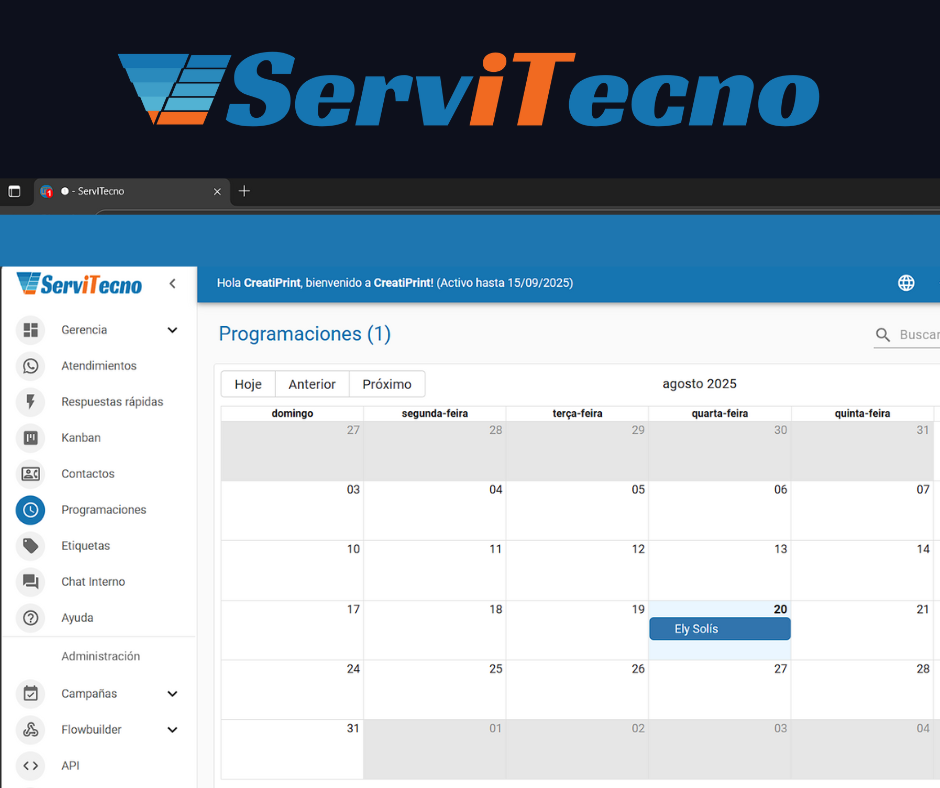Click the API code brackets icon
This screenshot has width=940, height=788.
tap(31, 766)
